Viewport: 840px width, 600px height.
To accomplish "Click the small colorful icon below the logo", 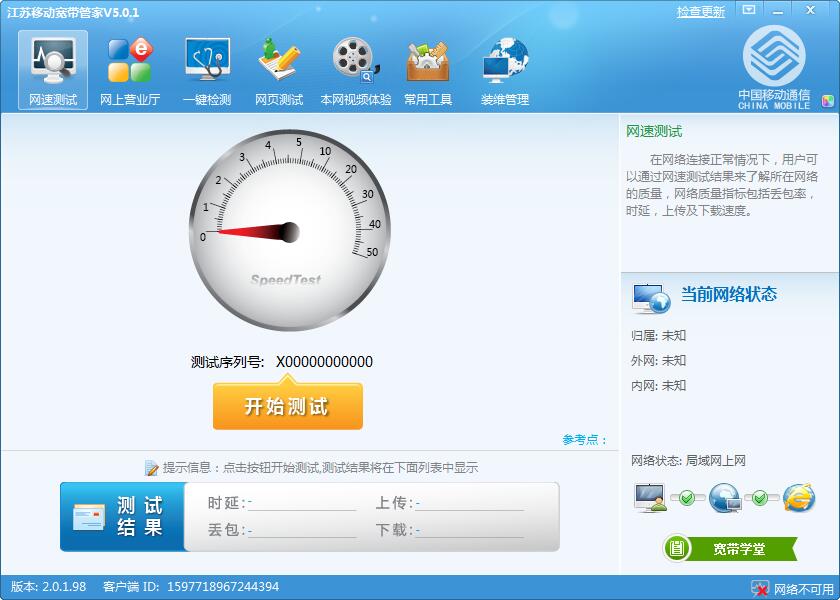I will (x=825, y=100).
